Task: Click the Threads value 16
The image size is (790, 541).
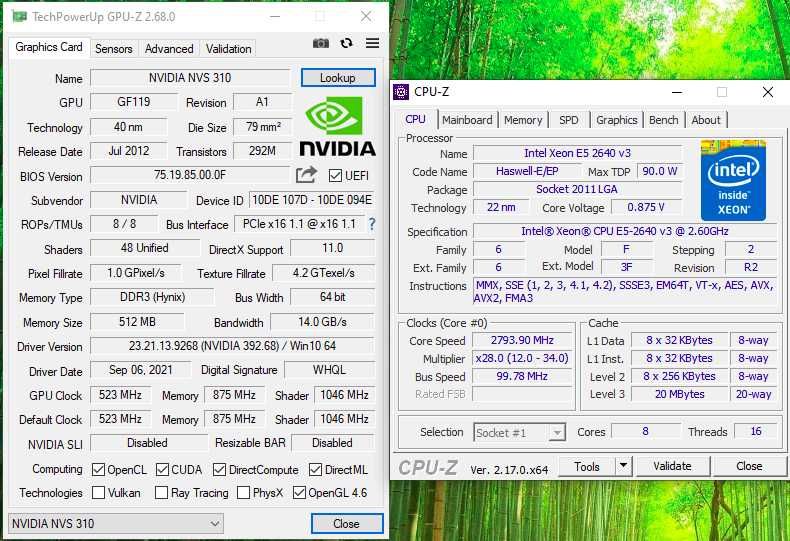Action: 756,431
